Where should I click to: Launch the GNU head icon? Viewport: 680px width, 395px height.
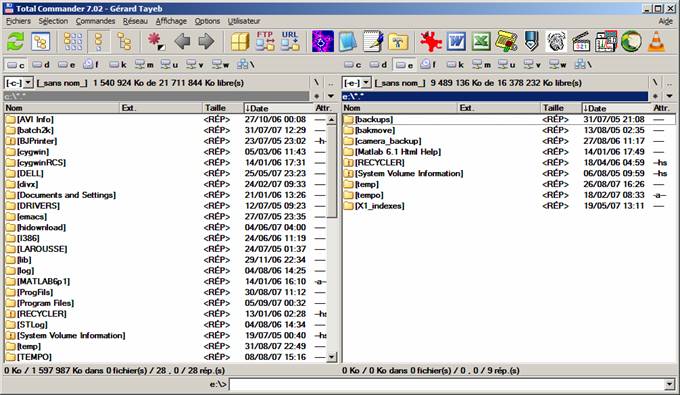click(556, 42)
